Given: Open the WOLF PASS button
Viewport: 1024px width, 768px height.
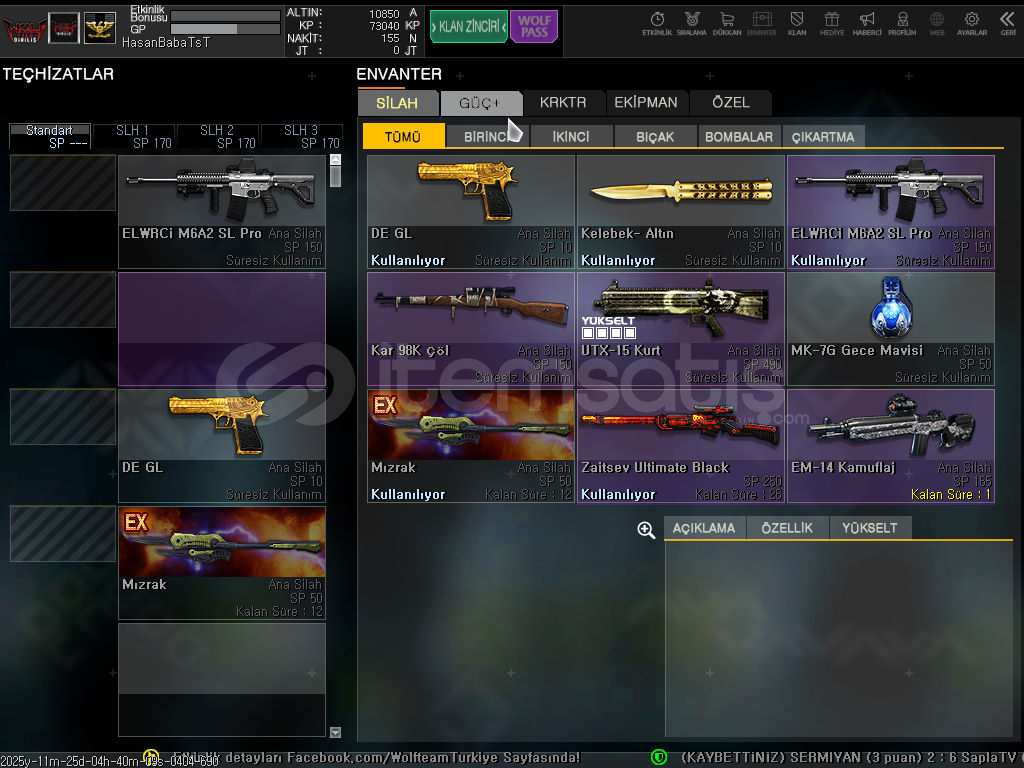Looking at the screenshot, I should coord(534,26).
